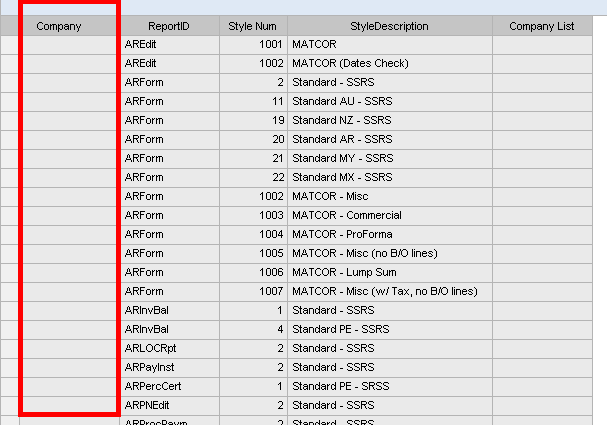
Task: Click the Style Num 1001 cell for AREdit
Action: tap(254, 45)
